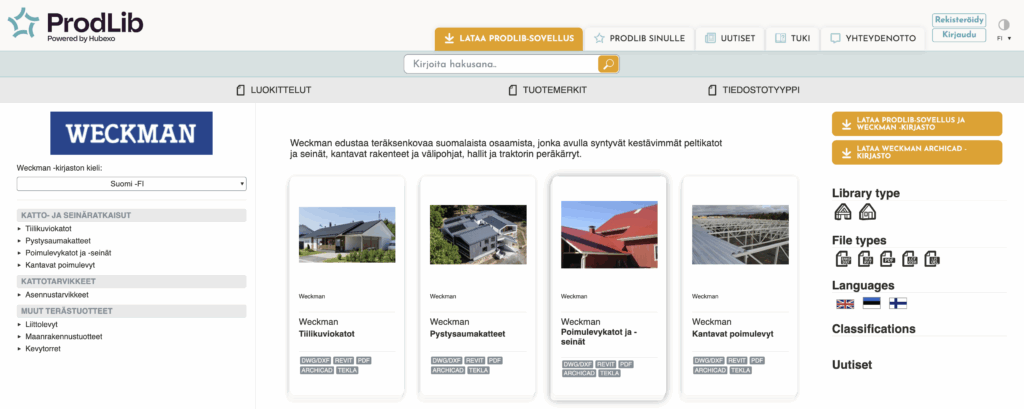
Task: Expand Kantavat poimulevyt in the sidebar
Action: pyautogui.click(x=60, y=265)
